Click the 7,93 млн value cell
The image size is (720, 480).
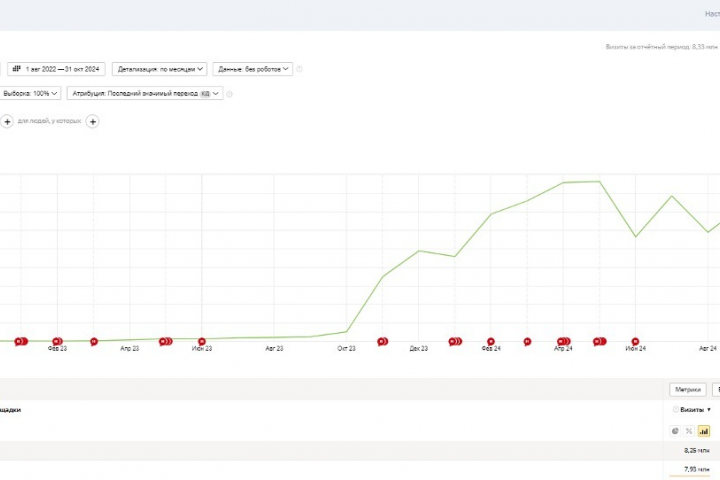[x=697, y=469]
